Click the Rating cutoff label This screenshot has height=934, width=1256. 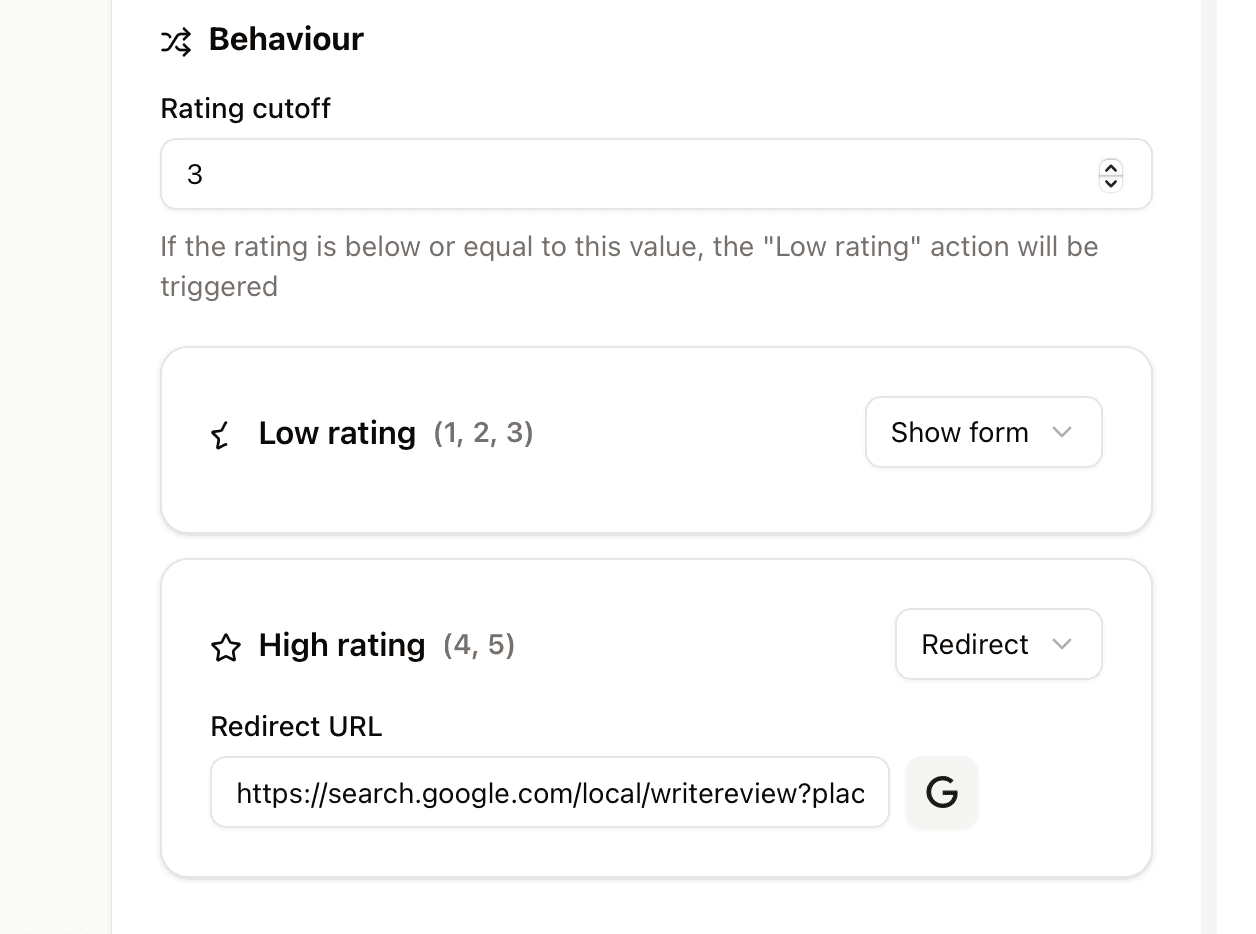point(245,108)
